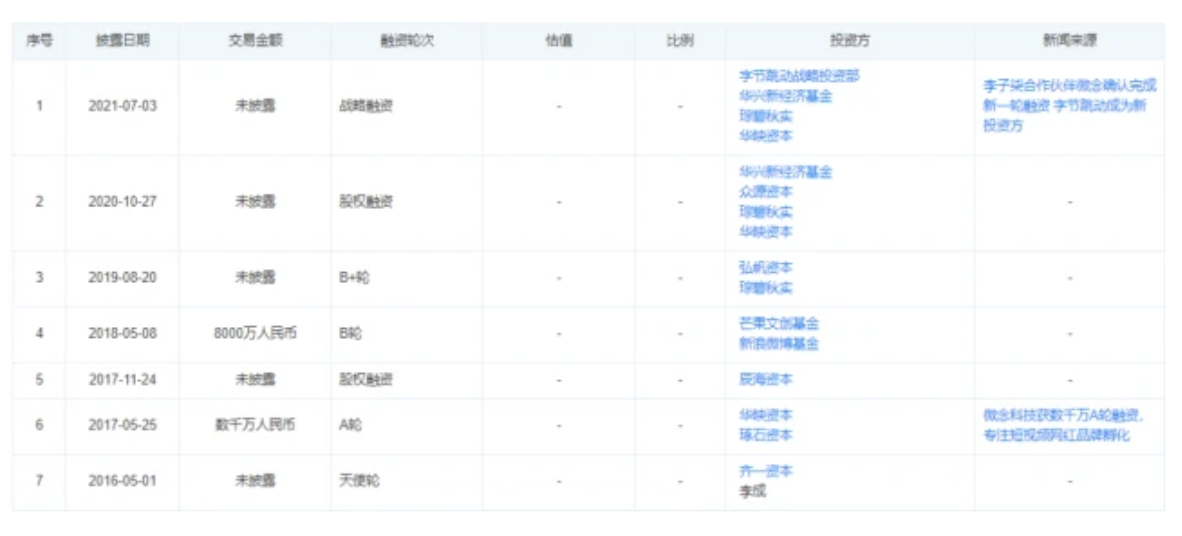The width and height of the screenshot is (1182, 536).
Task: Open 华映资本 in the 2020-10-27 row
Action: (766, 231)
